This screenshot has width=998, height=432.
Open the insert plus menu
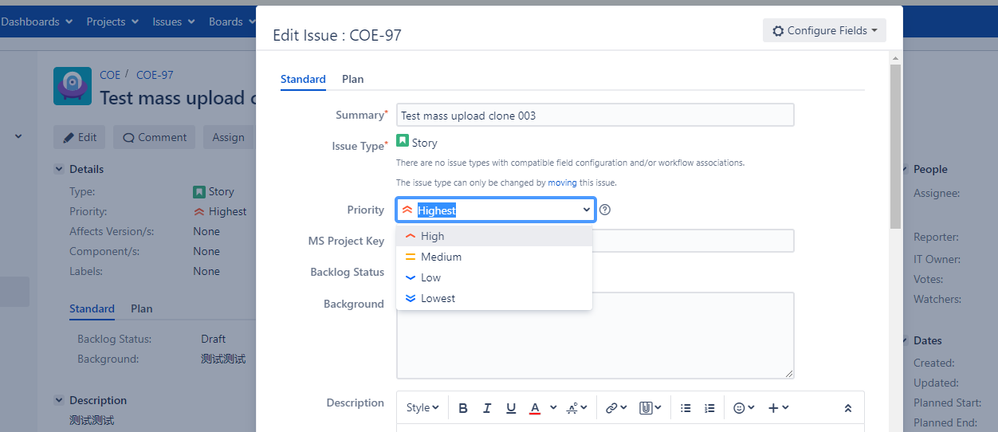(778, 408)
